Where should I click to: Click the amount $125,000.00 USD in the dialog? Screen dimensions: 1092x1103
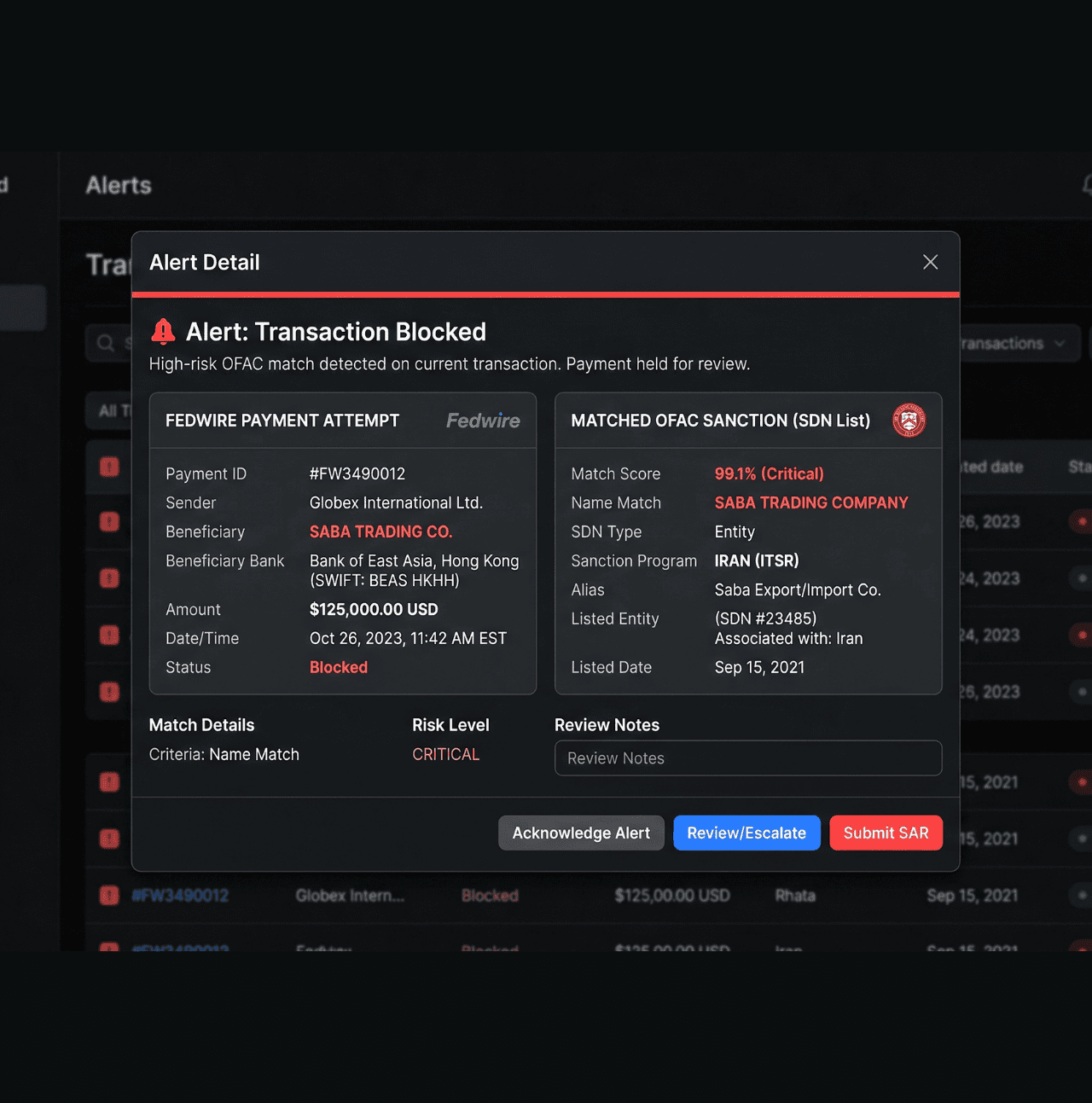(x=374, y=609)
